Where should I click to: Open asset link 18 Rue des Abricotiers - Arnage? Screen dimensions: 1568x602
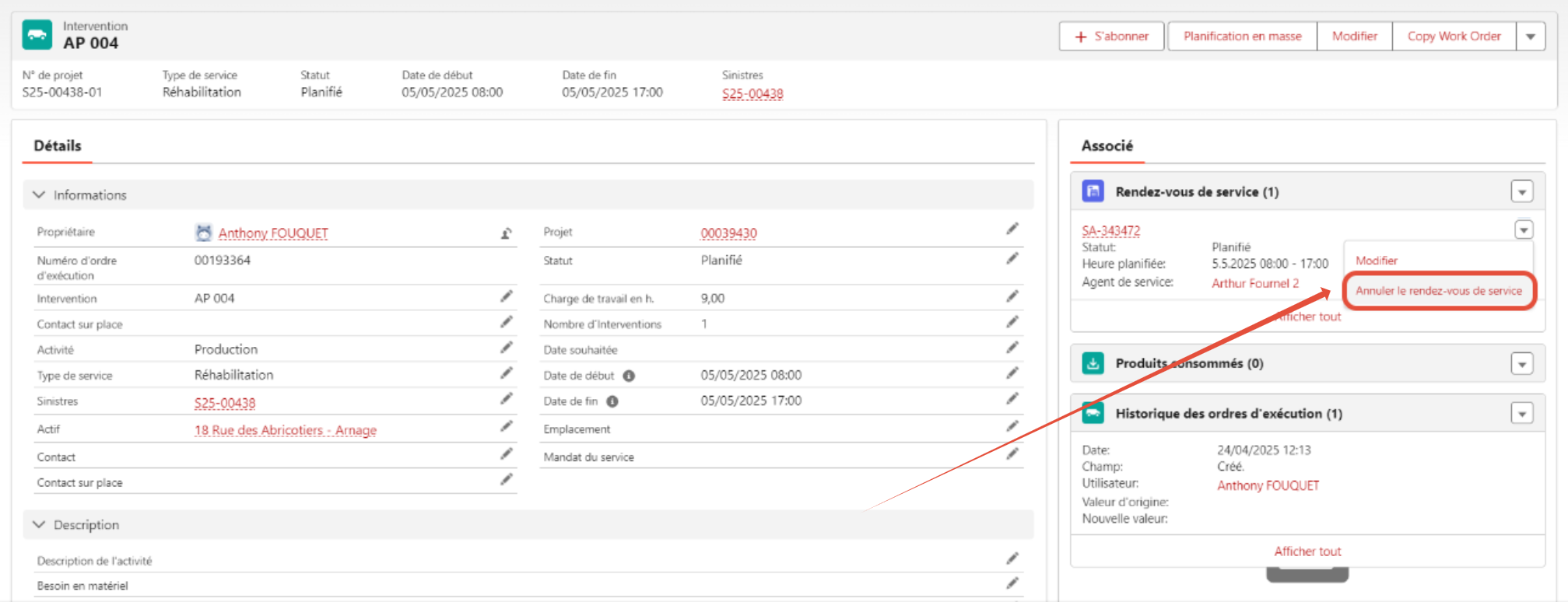click(286, 430)
